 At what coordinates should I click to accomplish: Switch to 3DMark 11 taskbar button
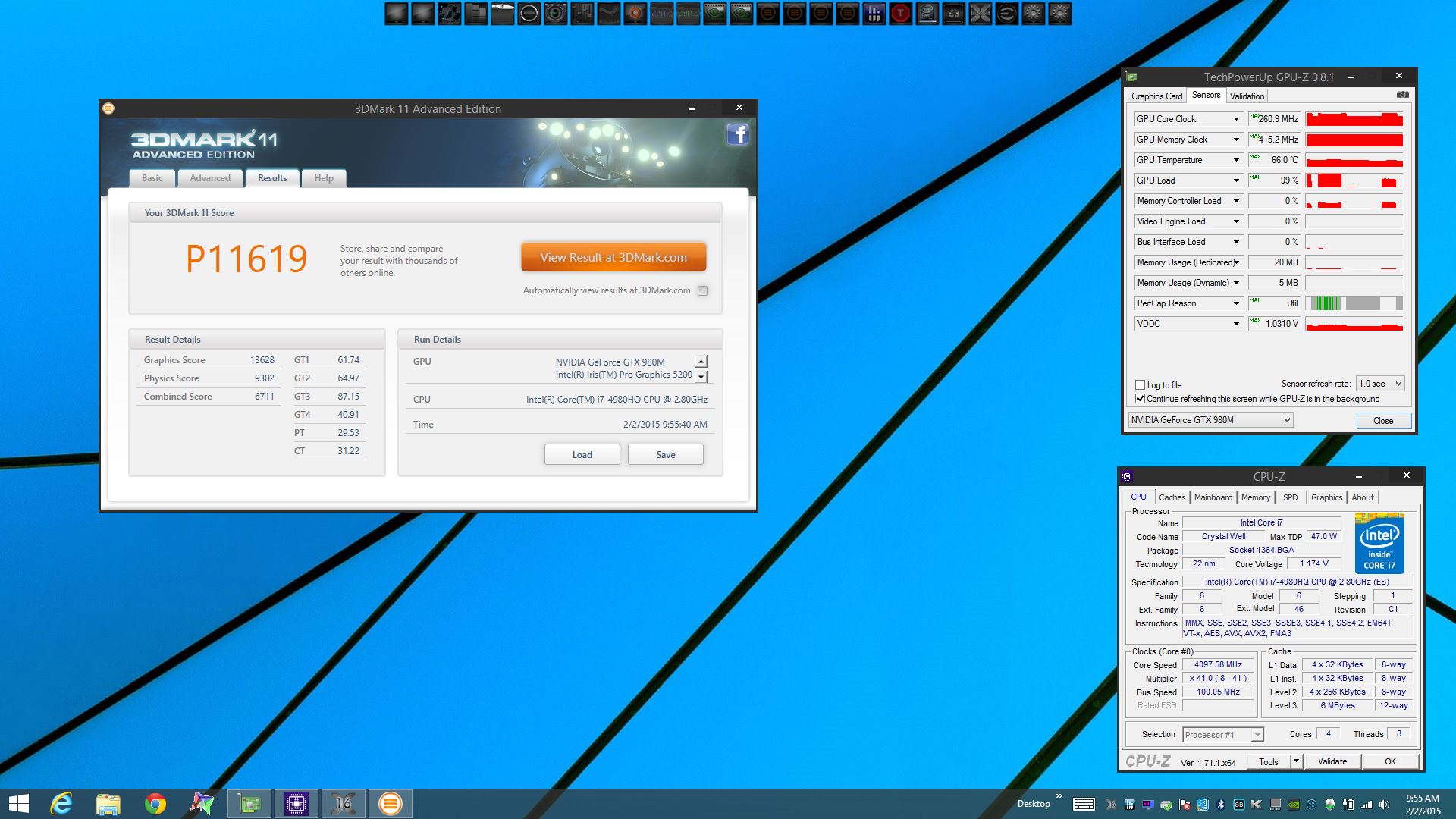point(390,804)
